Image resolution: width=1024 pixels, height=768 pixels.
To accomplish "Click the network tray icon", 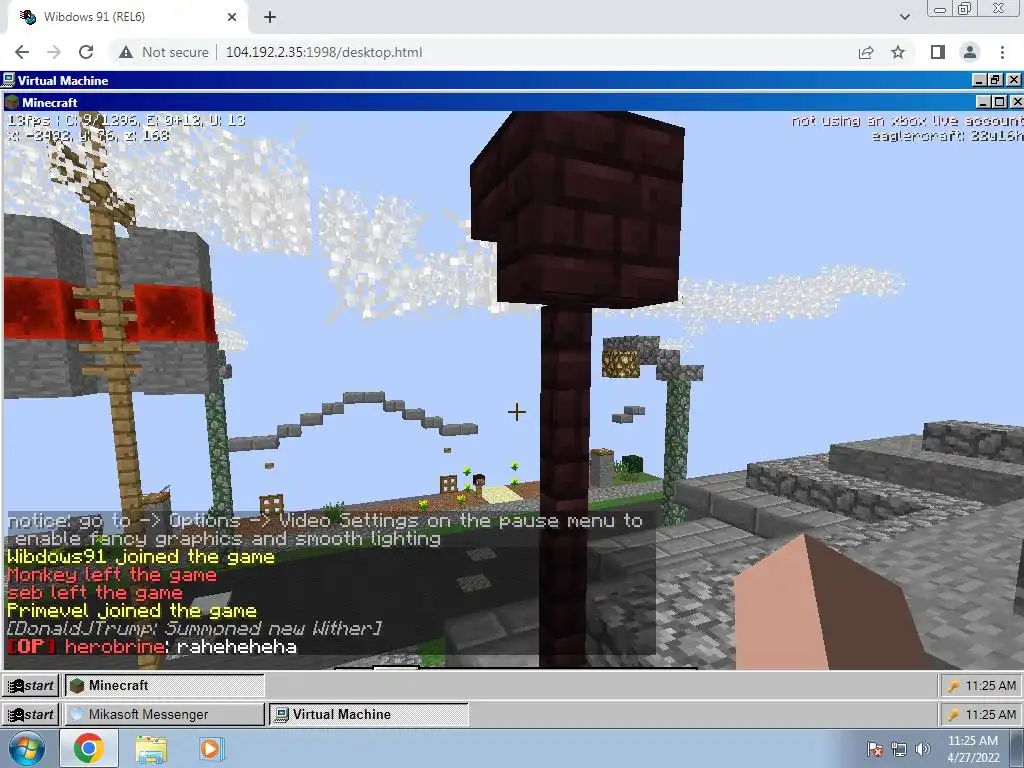I will tap(899, 749).
